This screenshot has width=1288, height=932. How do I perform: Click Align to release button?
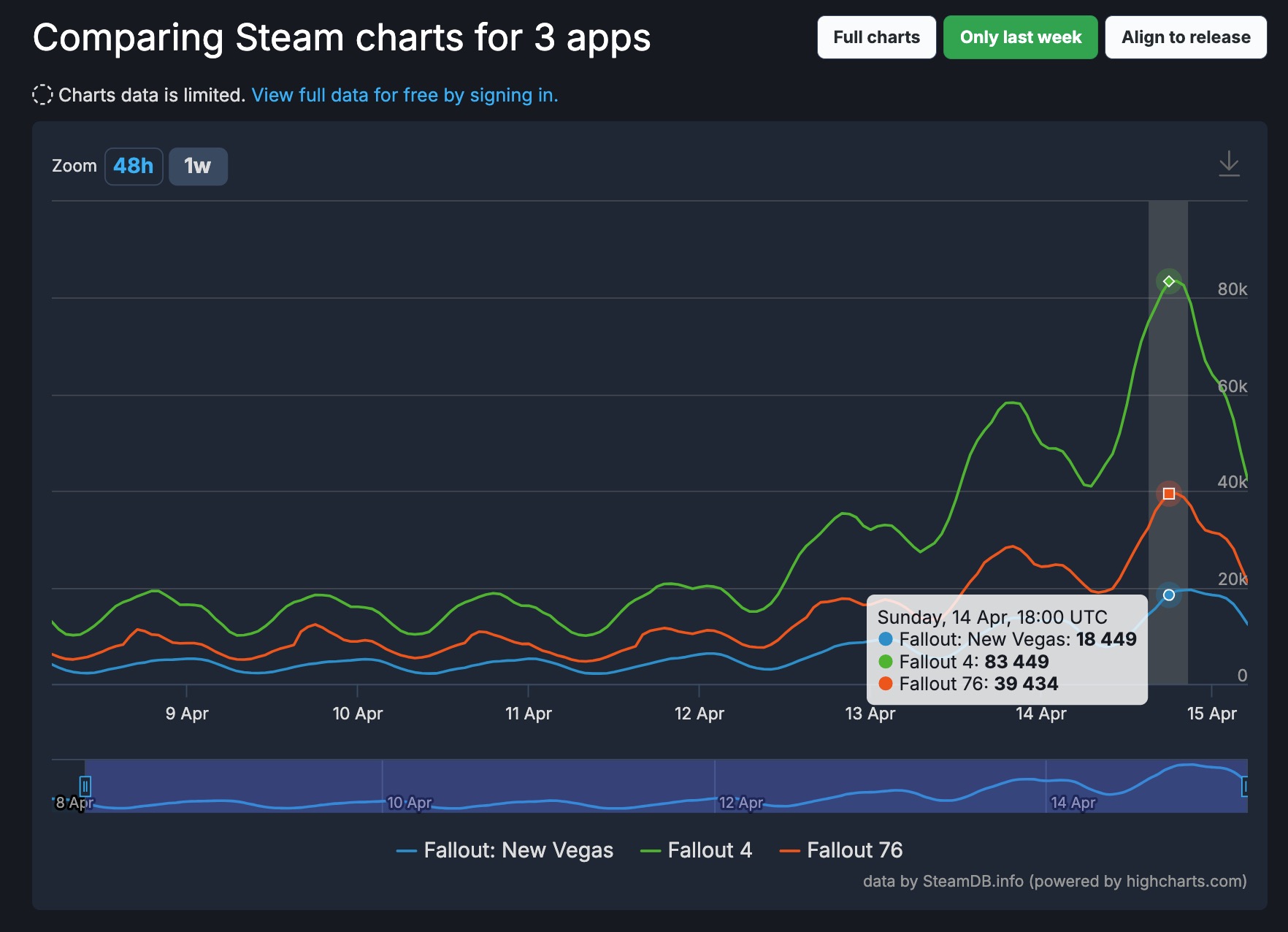click(1186, 37)
